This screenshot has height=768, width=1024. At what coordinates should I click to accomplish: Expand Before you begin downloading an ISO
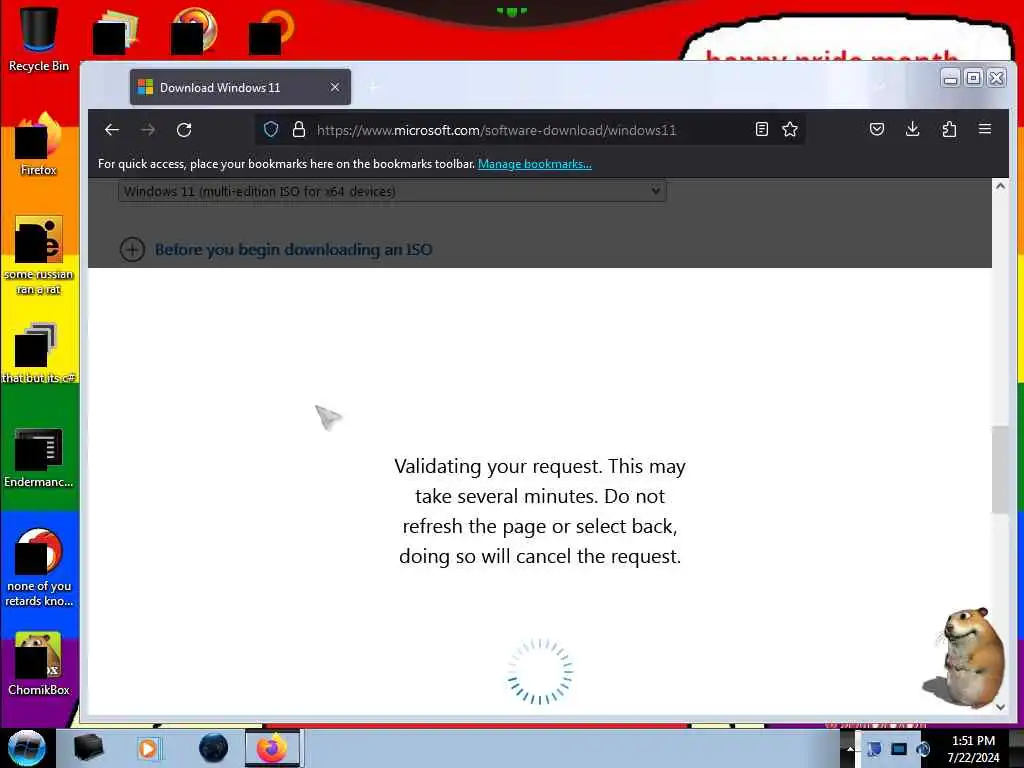click(276, 249)
